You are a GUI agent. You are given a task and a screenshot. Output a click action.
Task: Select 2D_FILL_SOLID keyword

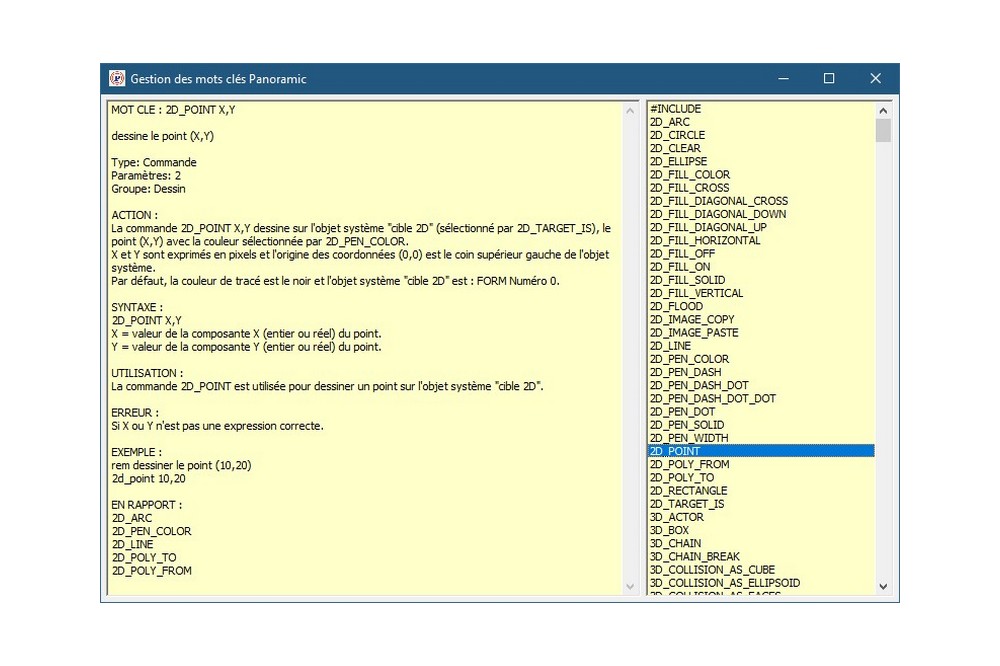pos(761,280)
